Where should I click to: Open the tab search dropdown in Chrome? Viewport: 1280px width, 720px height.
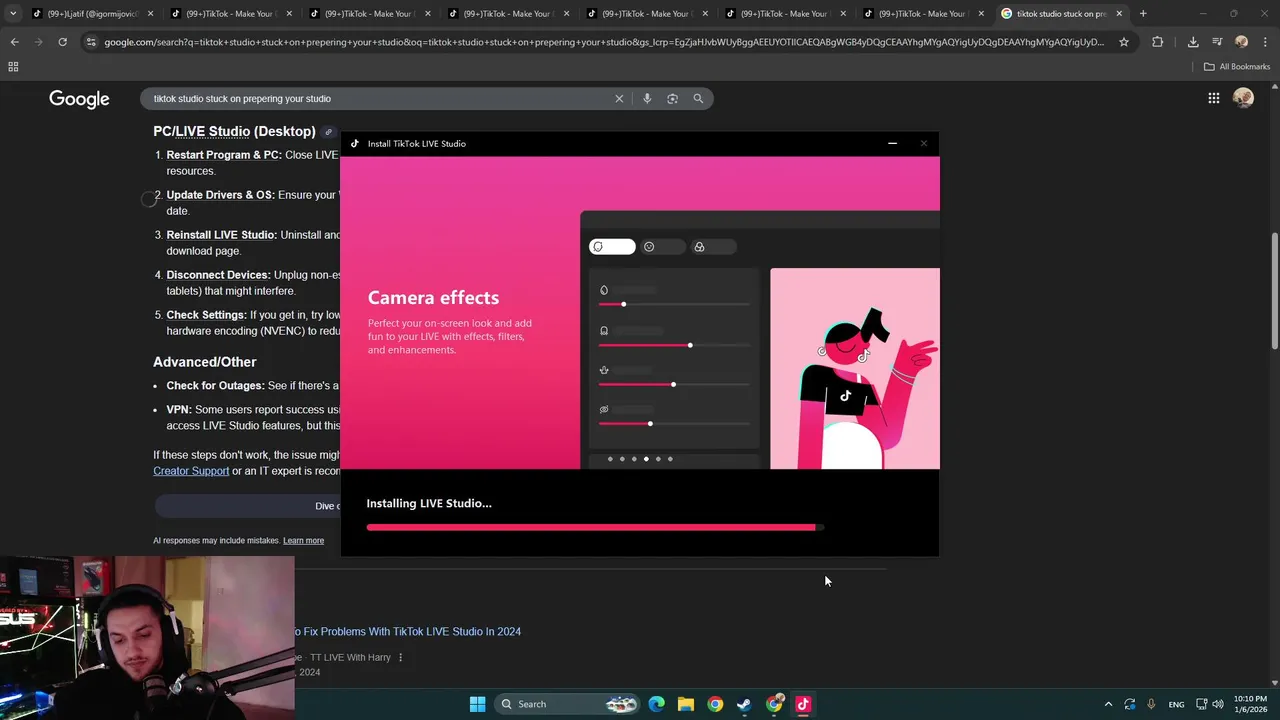tap(12, 14)
